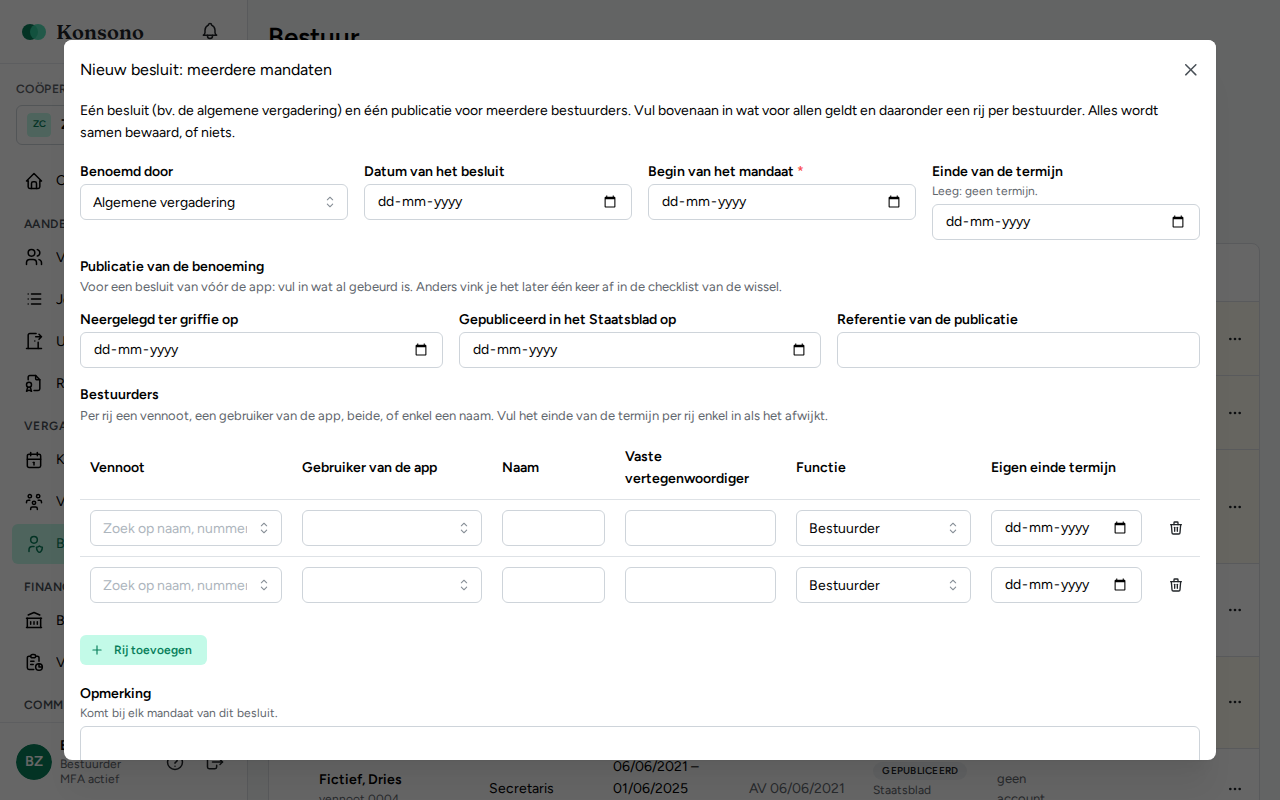The width and height of the screenshot is (1280, 800).
Task: Open Functie dropdown in the second row
Action: click(x=883, y=585)
